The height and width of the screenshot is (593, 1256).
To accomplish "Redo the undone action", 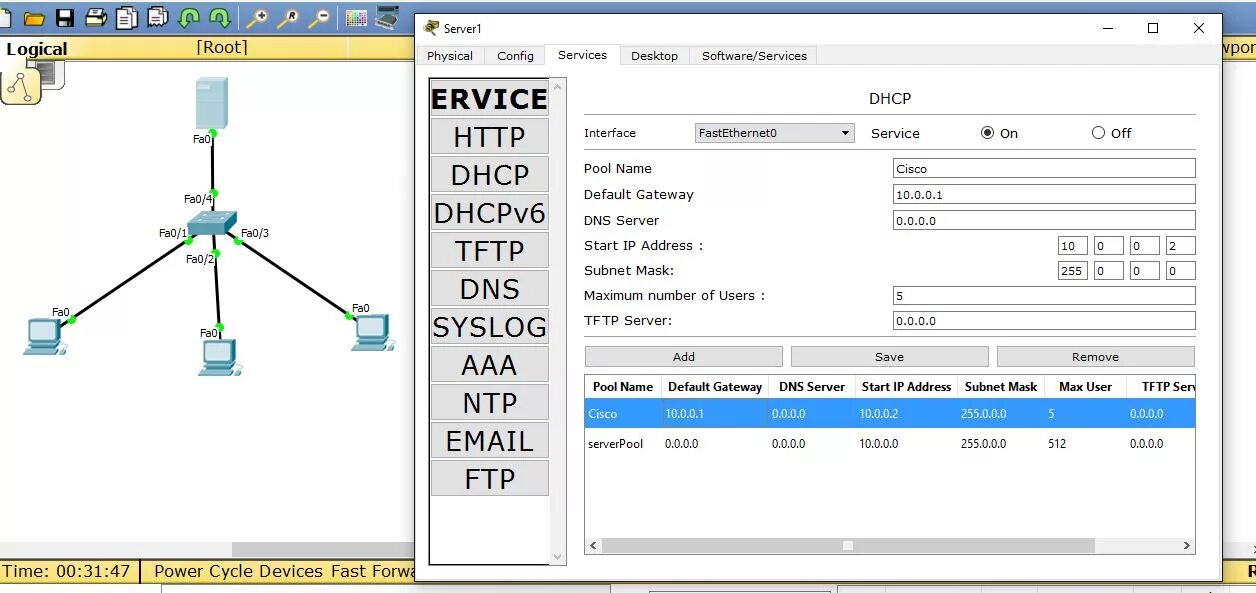I will [218, 17].
